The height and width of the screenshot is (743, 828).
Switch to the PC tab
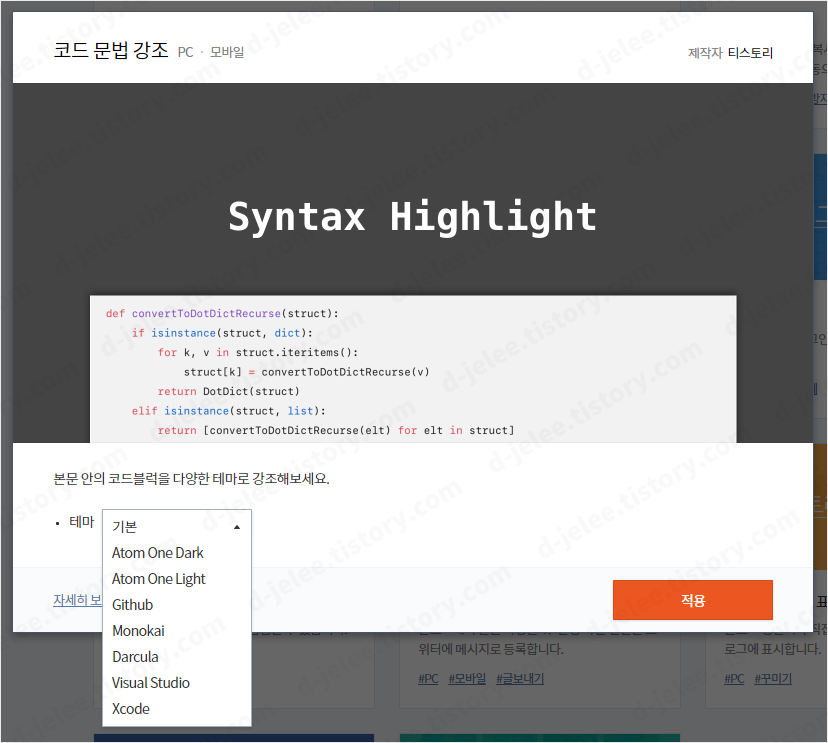[x=185, y=52]
